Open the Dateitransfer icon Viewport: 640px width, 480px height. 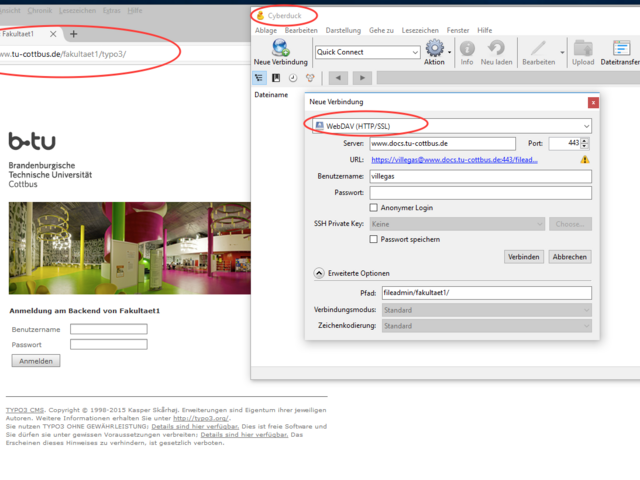[x=621, y=48]
